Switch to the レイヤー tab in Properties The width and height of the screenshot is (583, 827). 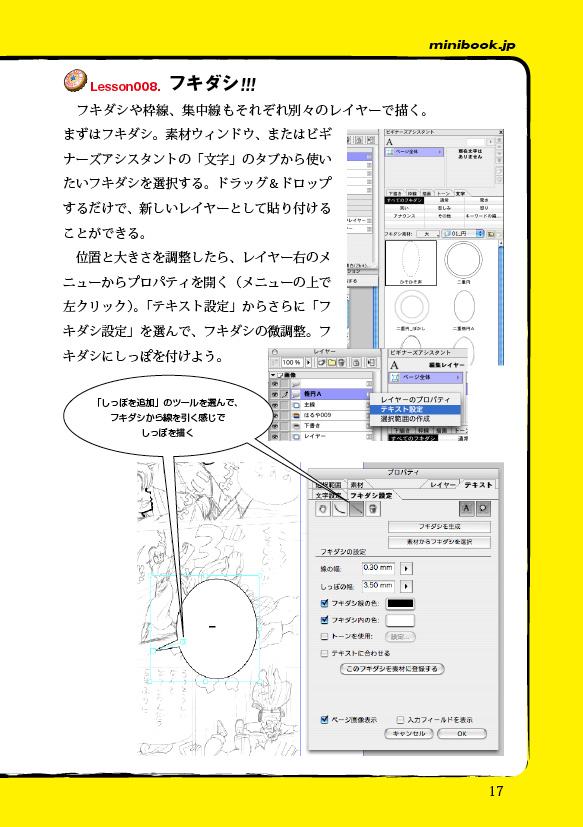(442, 485)
